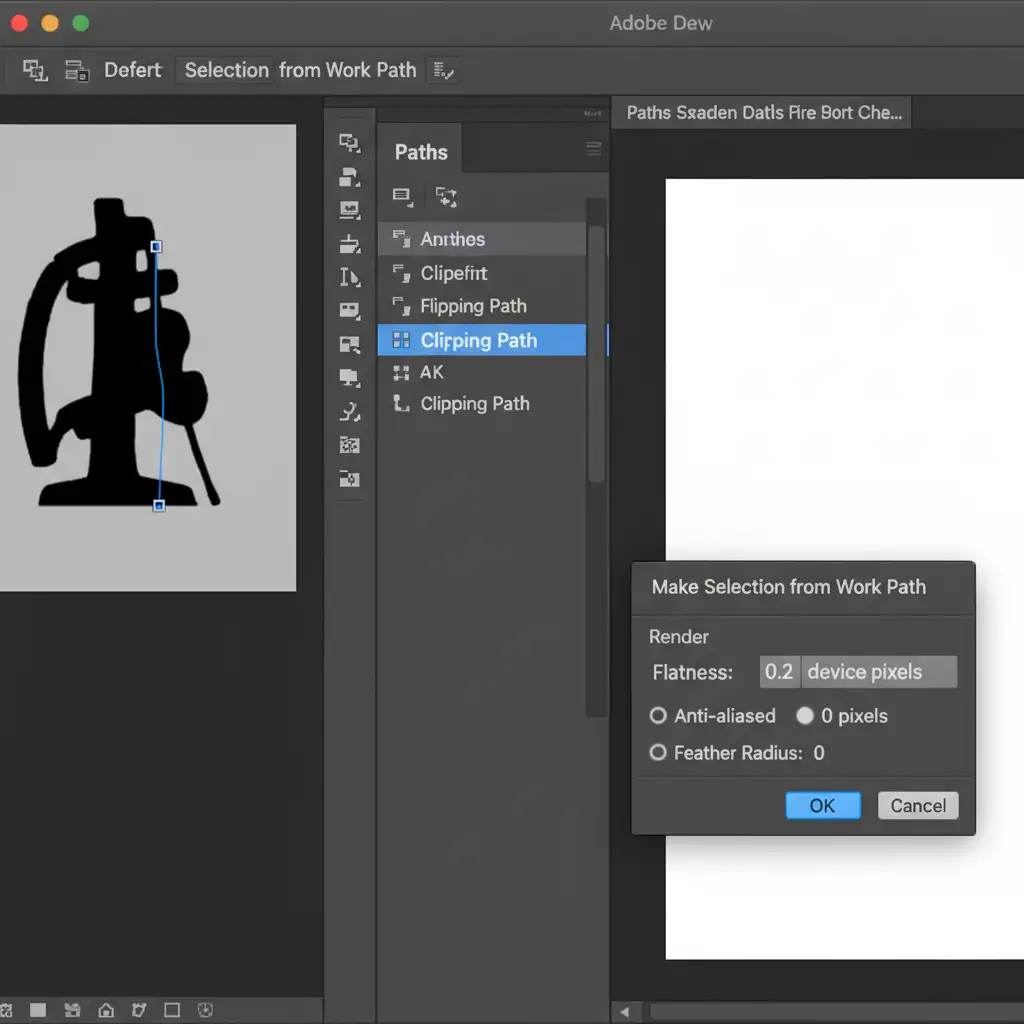Click the Anrthes path row icon
1024x1024 pixels.
(402, 239)
